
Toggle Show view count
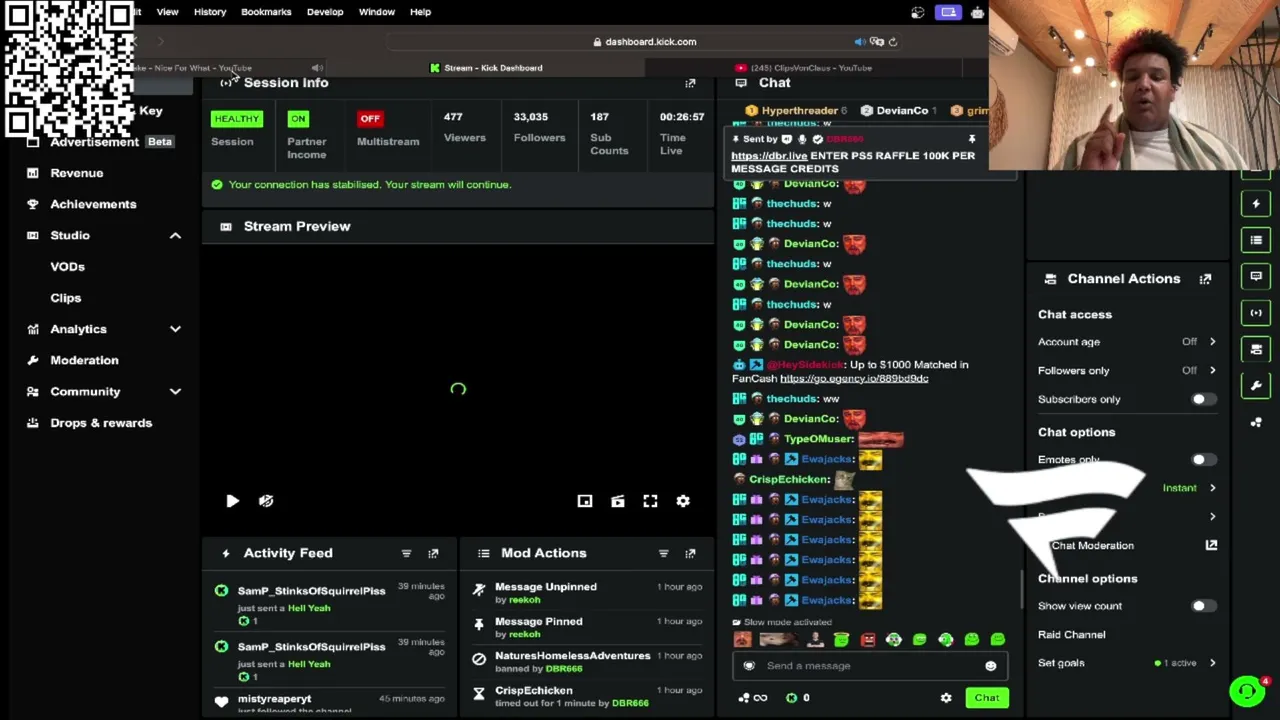[1203, 606]
